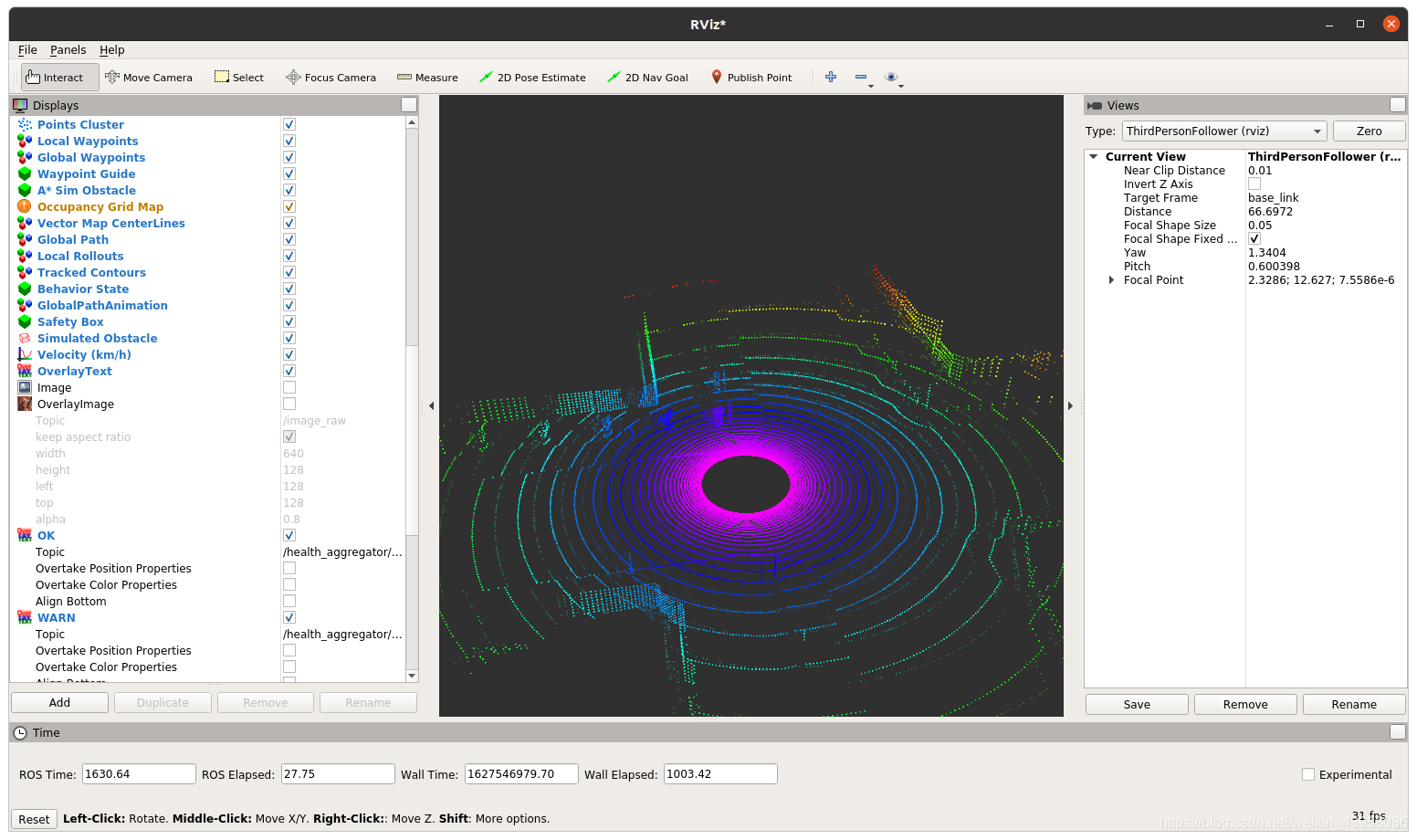This screenshot has width=1417, height=840.
Task: Activate the Measure tool
Action: tap(426, 77)
